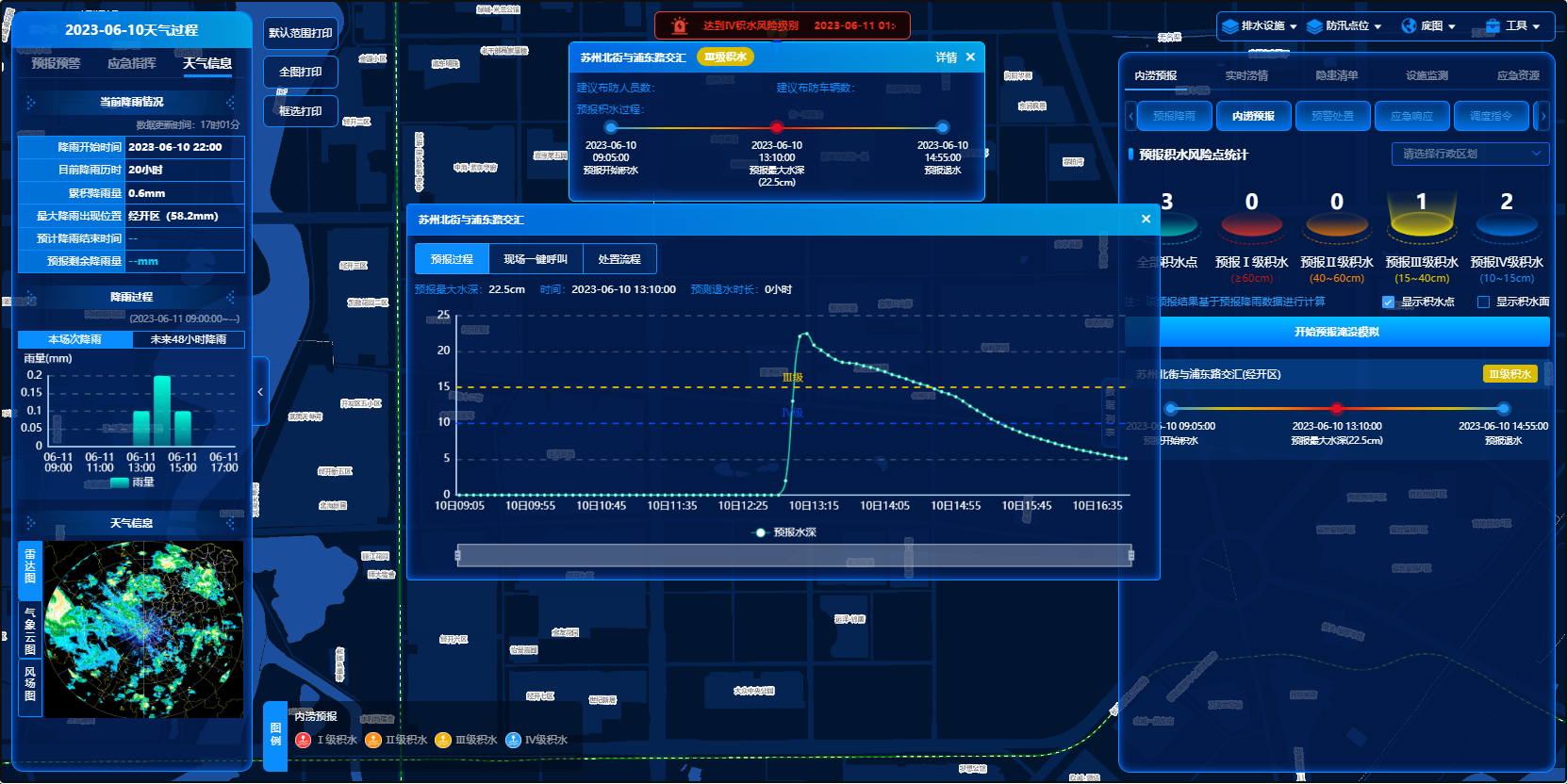The height and width of the screenshot is (784, 1567).
Task: Collapse the left weather panel
Action: 260,391
